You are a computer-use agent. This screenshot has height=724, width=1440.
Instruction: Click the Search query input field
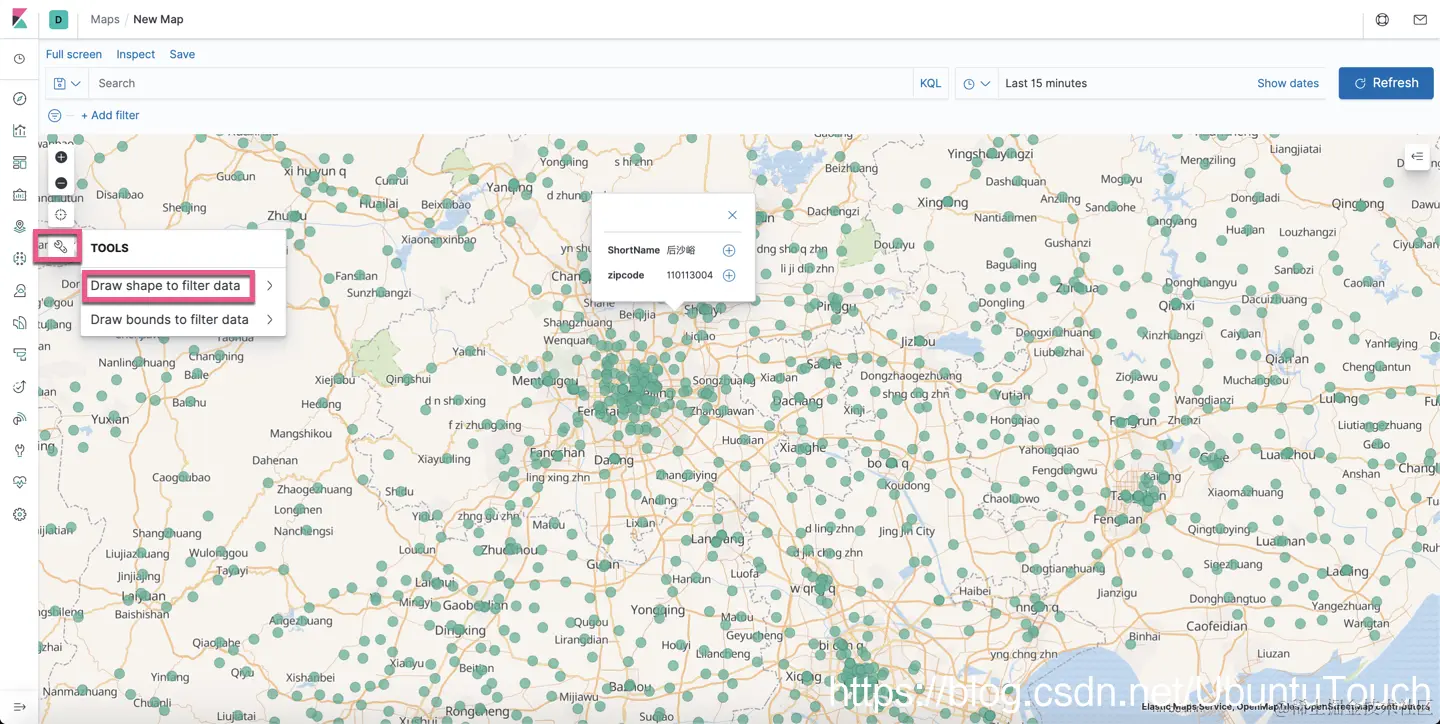pyautogui.click(x=500, y=83)
